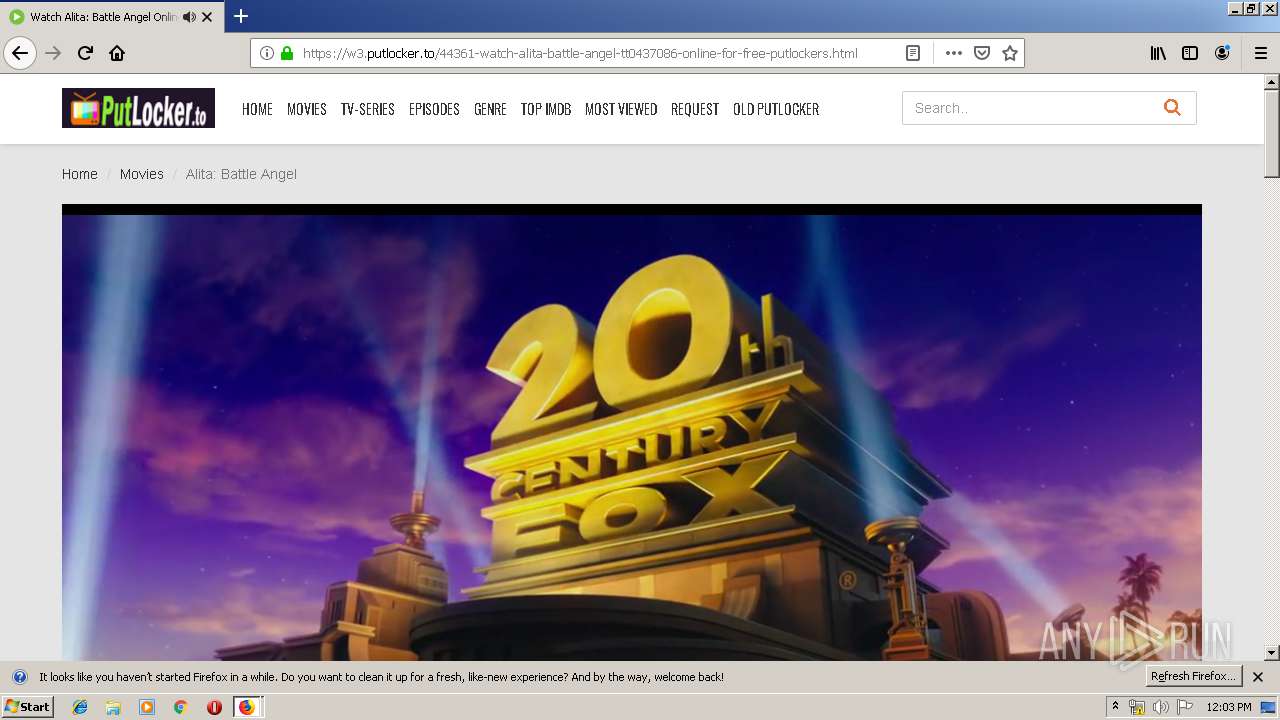Viewport: 1280px width, 720px height.
Task: Open MOST VIEWED page
Action: pos(621,109)
